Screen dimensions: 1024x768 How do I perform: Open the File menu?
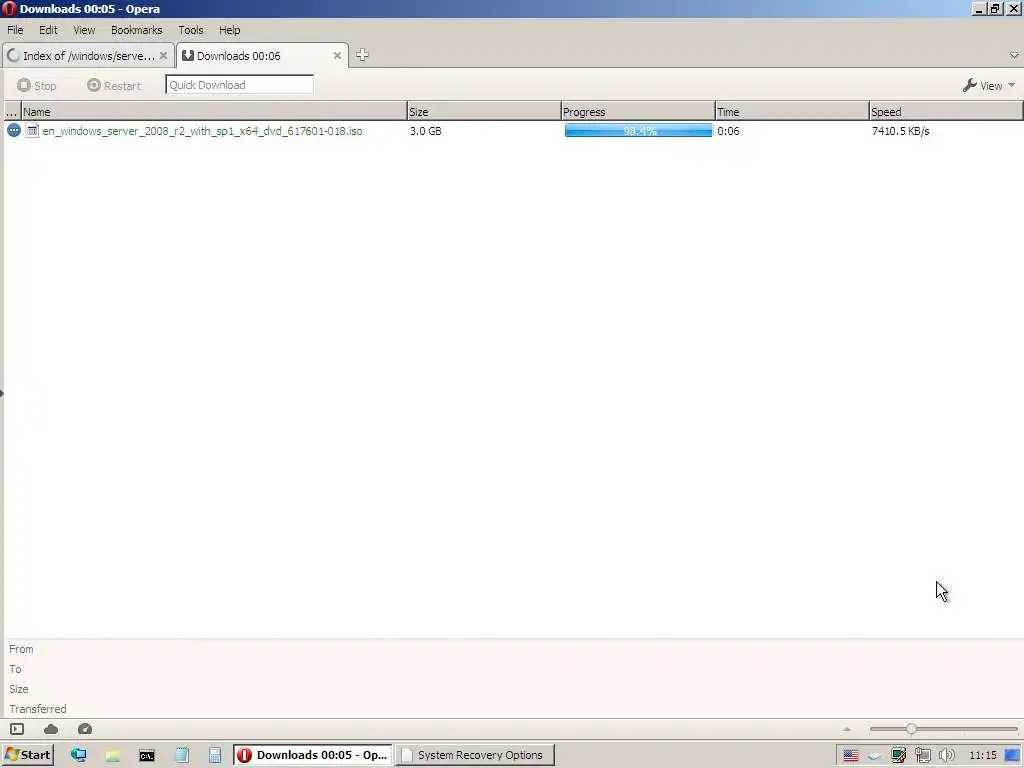[x=15, y=30]
